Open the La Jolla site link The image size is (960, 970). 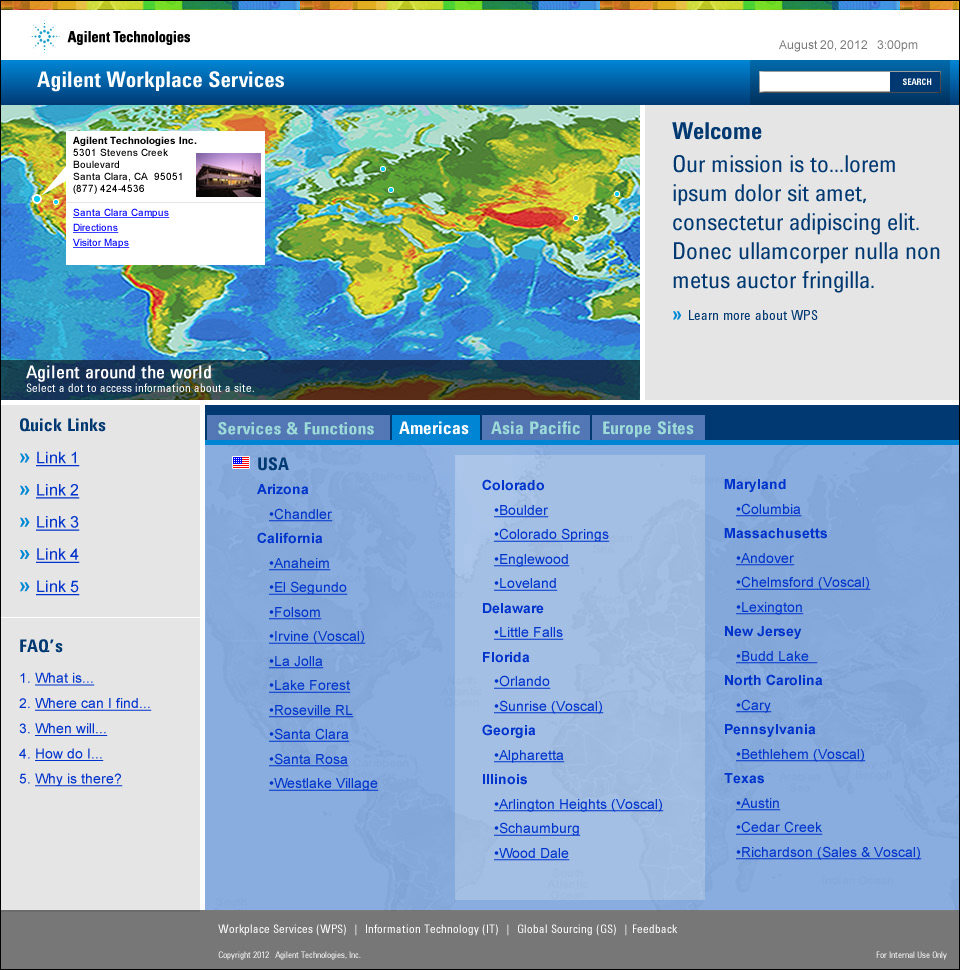[296, 661]
